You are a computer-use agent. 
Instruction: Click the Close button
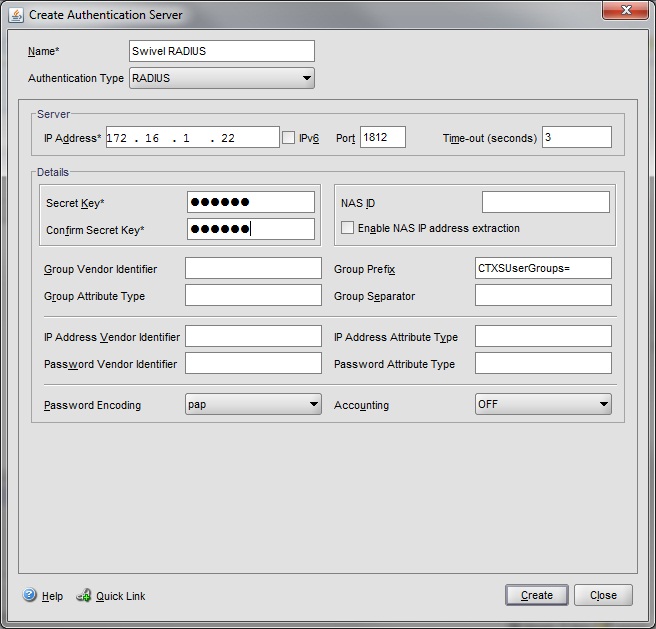603,595
